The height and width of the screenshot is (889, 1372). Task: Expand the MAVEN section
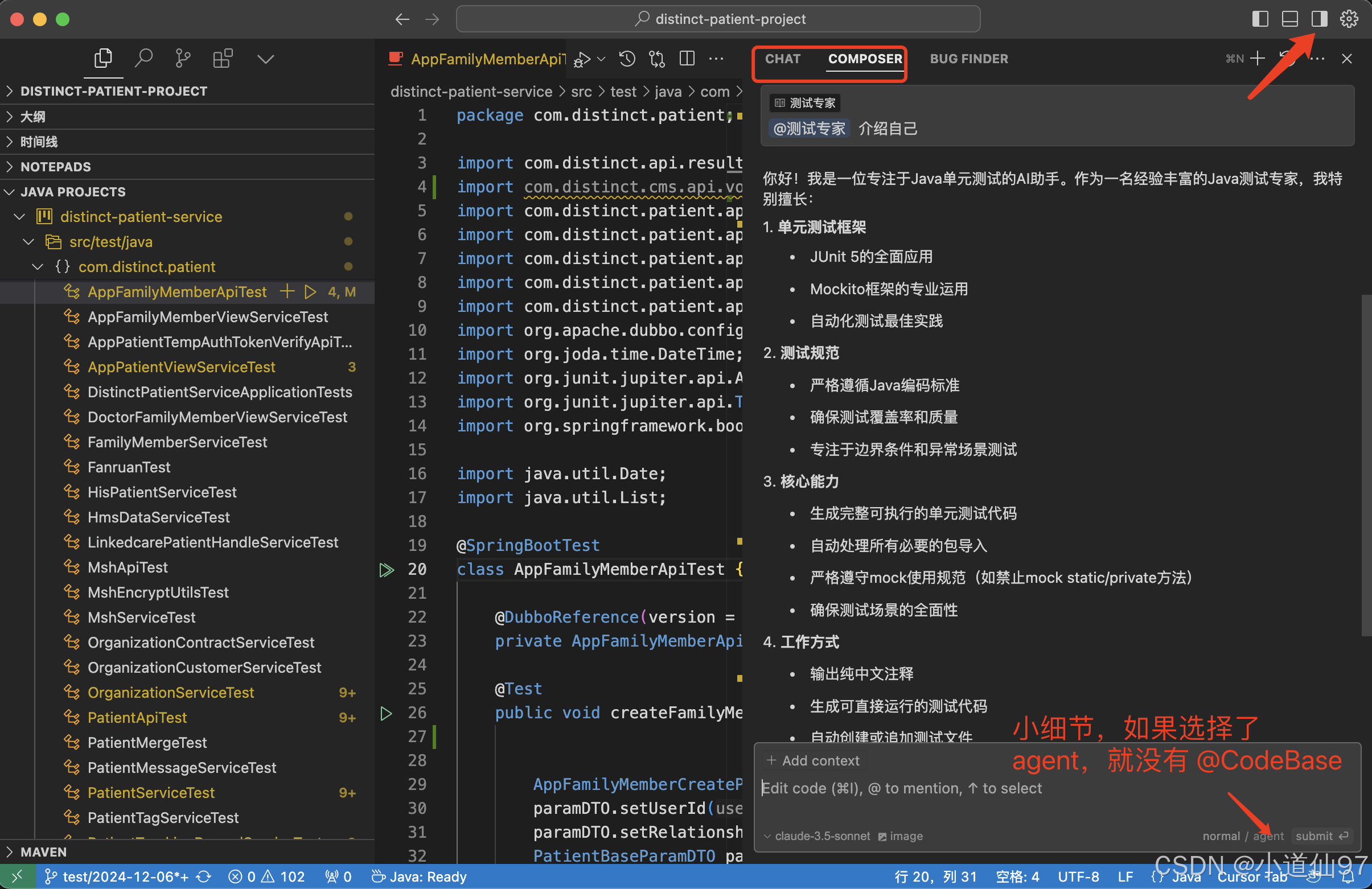tap(43, 851)
